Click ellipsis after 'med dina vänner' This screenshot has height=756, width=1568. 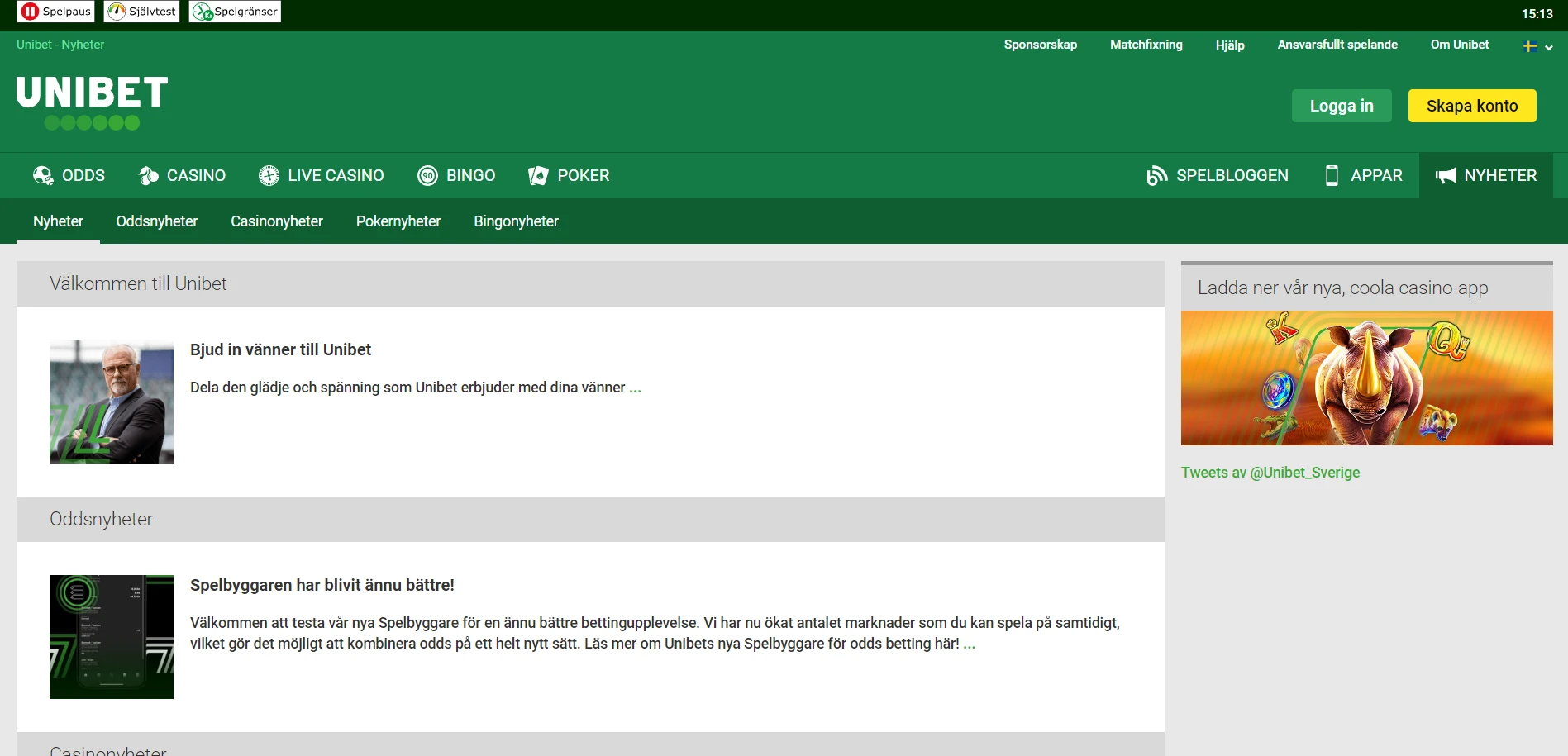point(635,388)
